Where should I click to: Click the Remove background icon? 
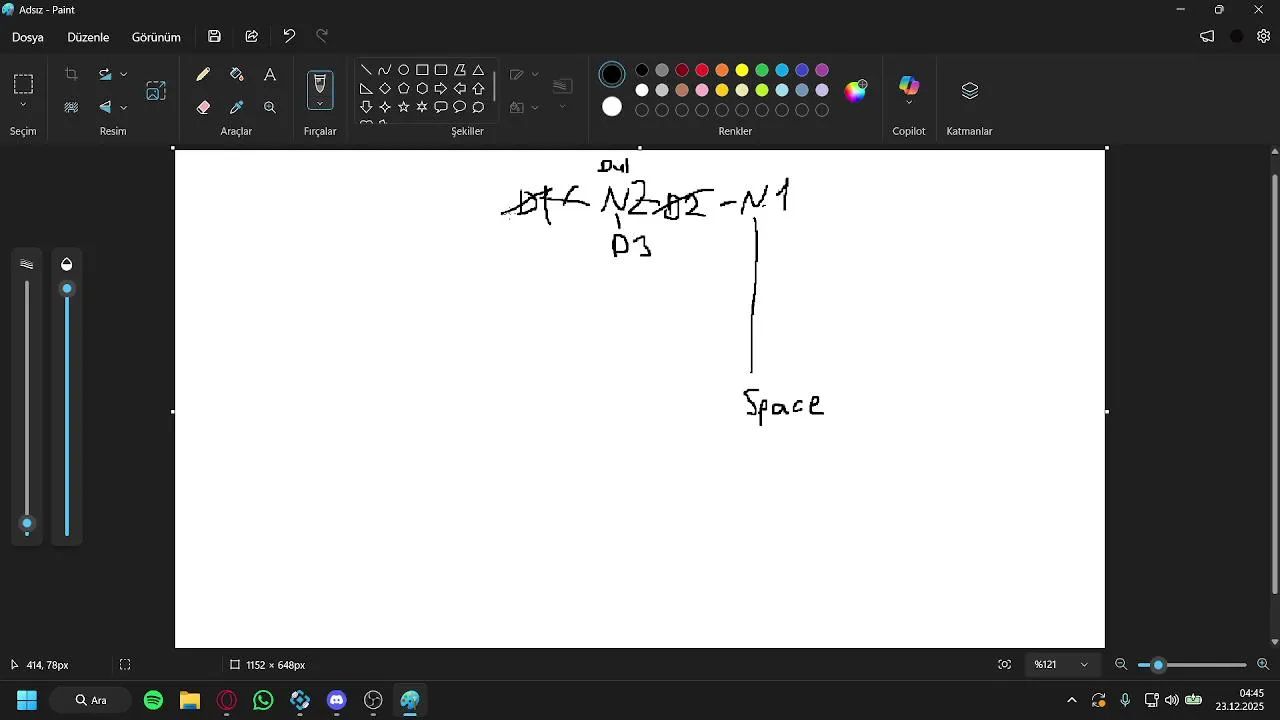(71, 107)
